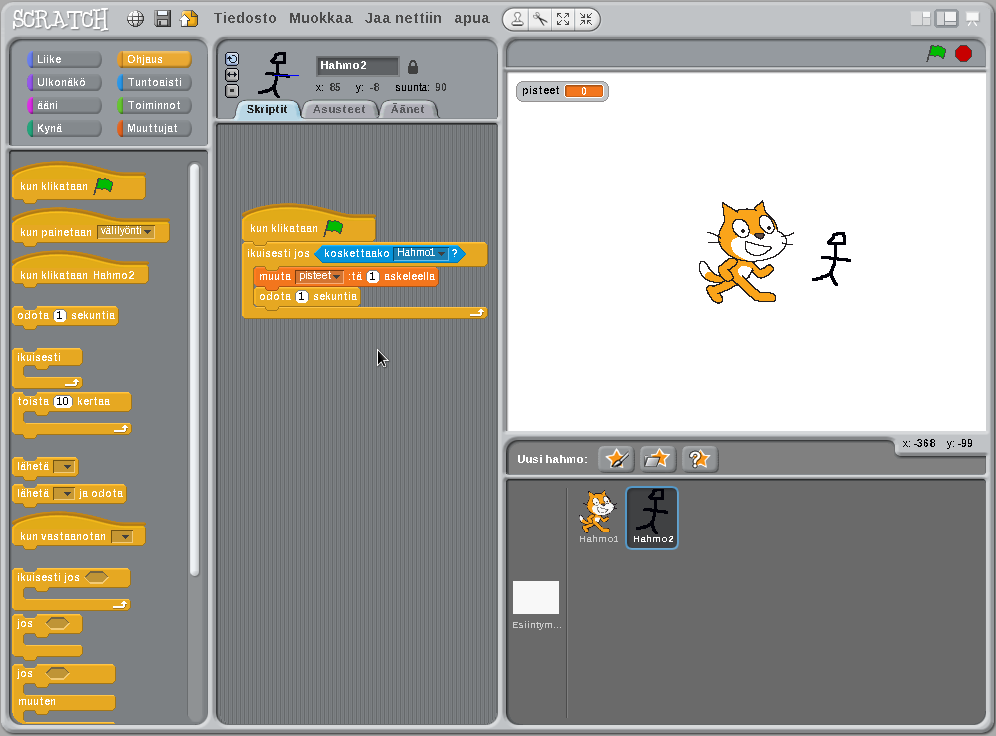This screenshot has height=736, width=996.
Task: Open the Liike block category
Action: click(64, 59)
